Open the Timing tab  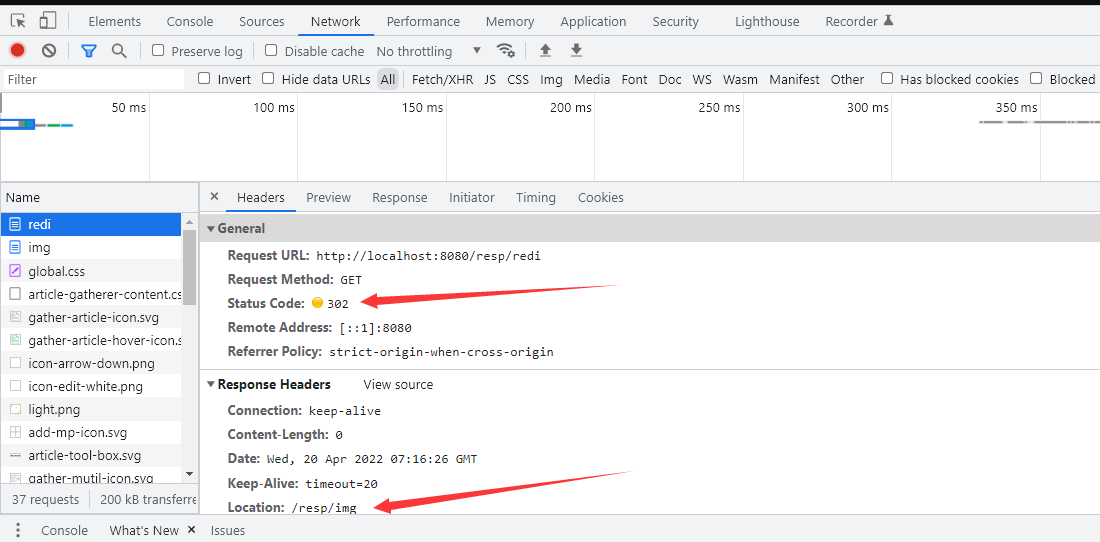point(535,198)
